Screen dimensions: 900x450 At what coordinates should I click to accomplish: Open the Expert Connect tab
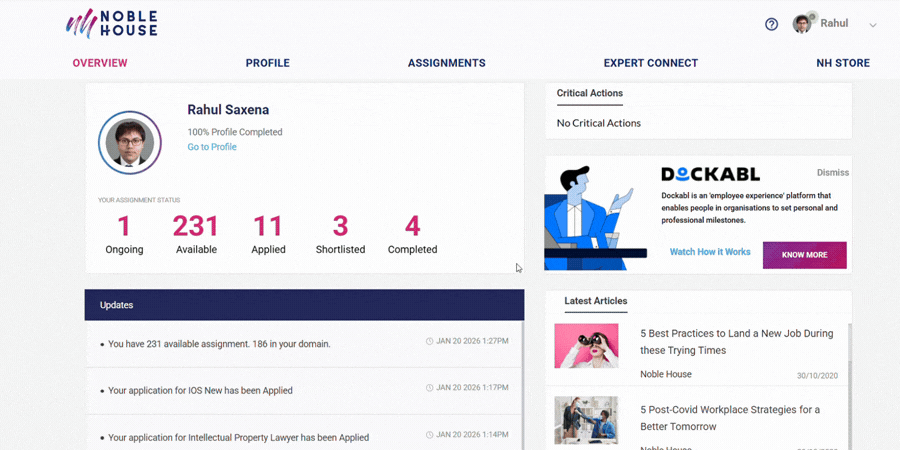pyautogui.click(x=650, y=63)
